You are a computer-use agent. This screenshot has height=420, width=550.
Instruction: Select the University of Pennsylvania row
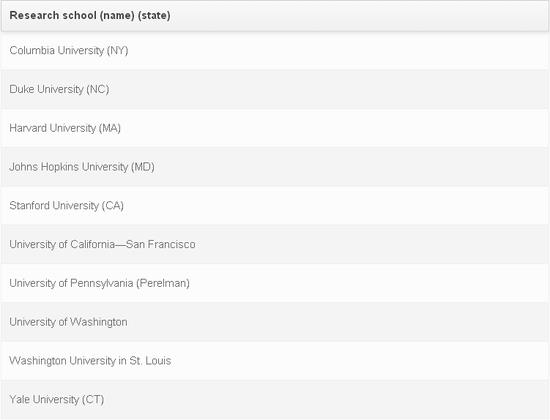pos(275,283)
